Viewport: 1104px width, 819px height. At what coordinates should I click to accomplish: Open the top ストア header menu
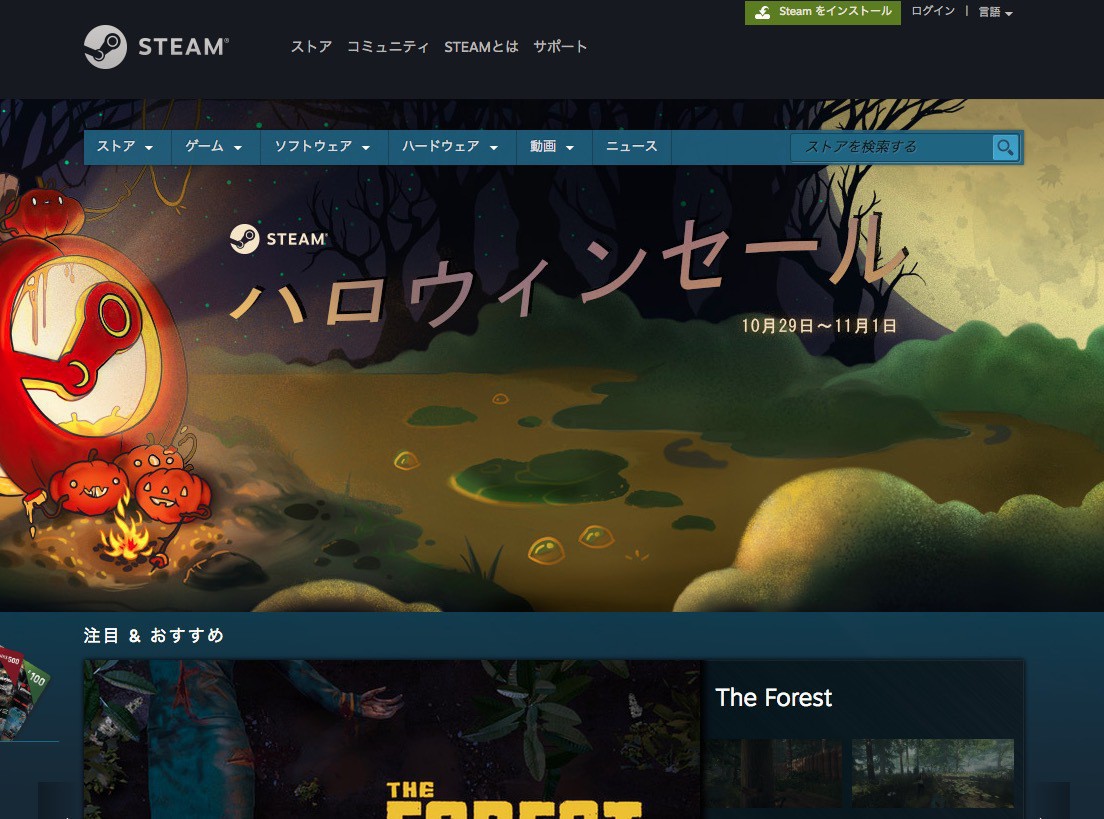click(311, 46)
